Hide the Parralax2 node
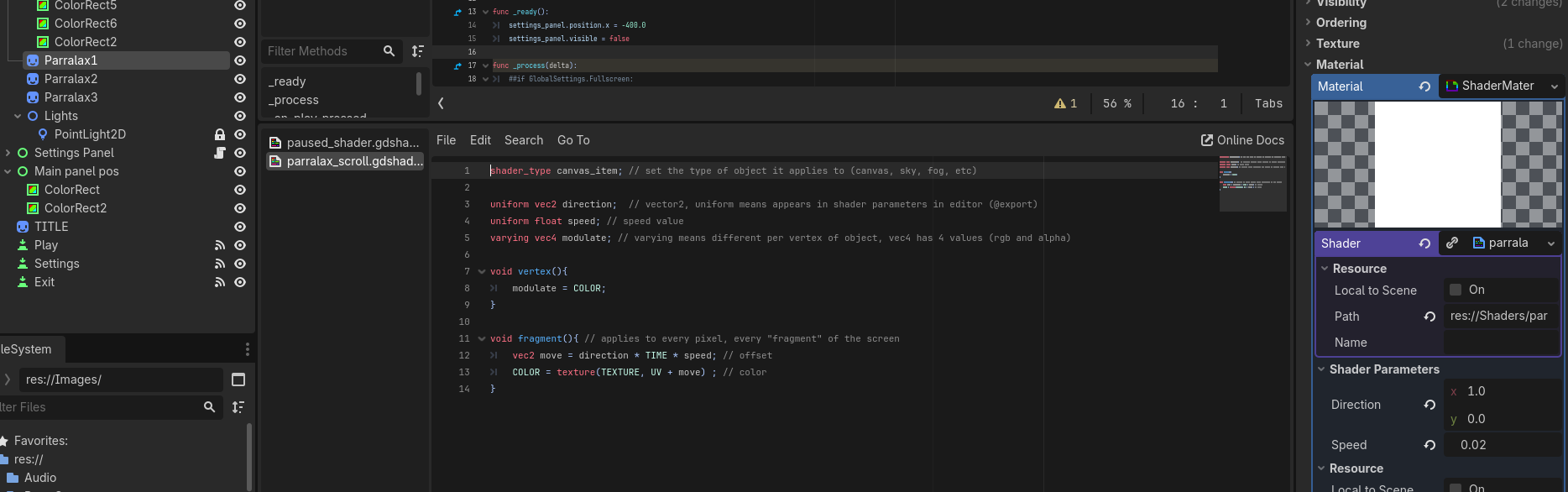This screenshot has height=492, width=1568. 240,79
